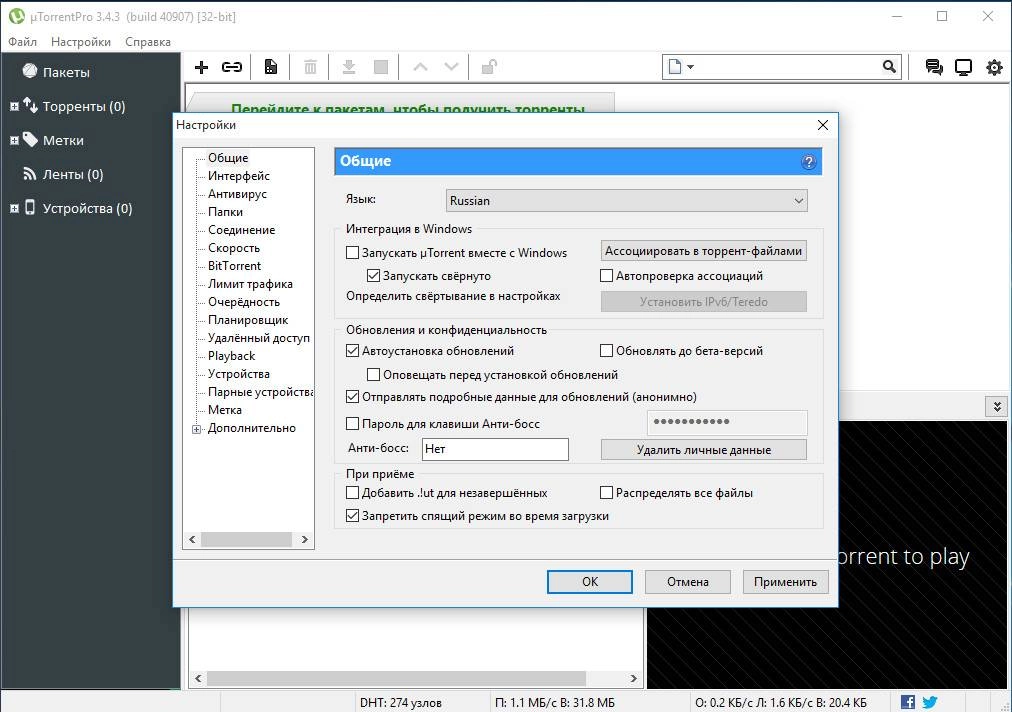Viewport: 1012px width, 712px height.
Task: Enable Запускать µTorrent вместе с Windows
Action: pos(353,253)
